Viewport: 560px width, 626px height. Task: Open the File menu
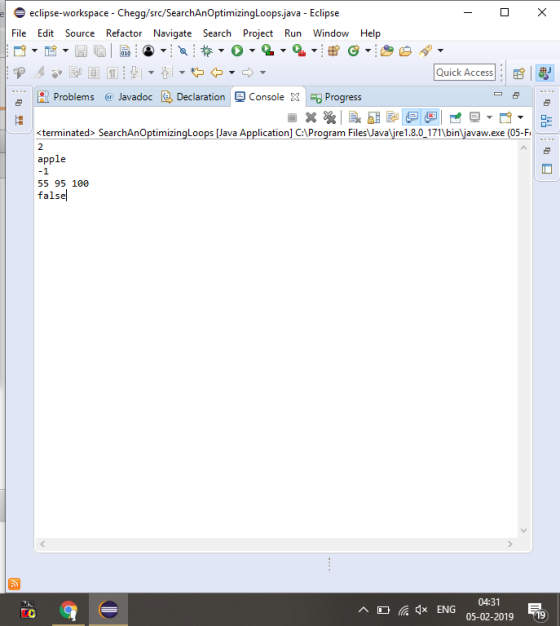(x=19, y=33)
